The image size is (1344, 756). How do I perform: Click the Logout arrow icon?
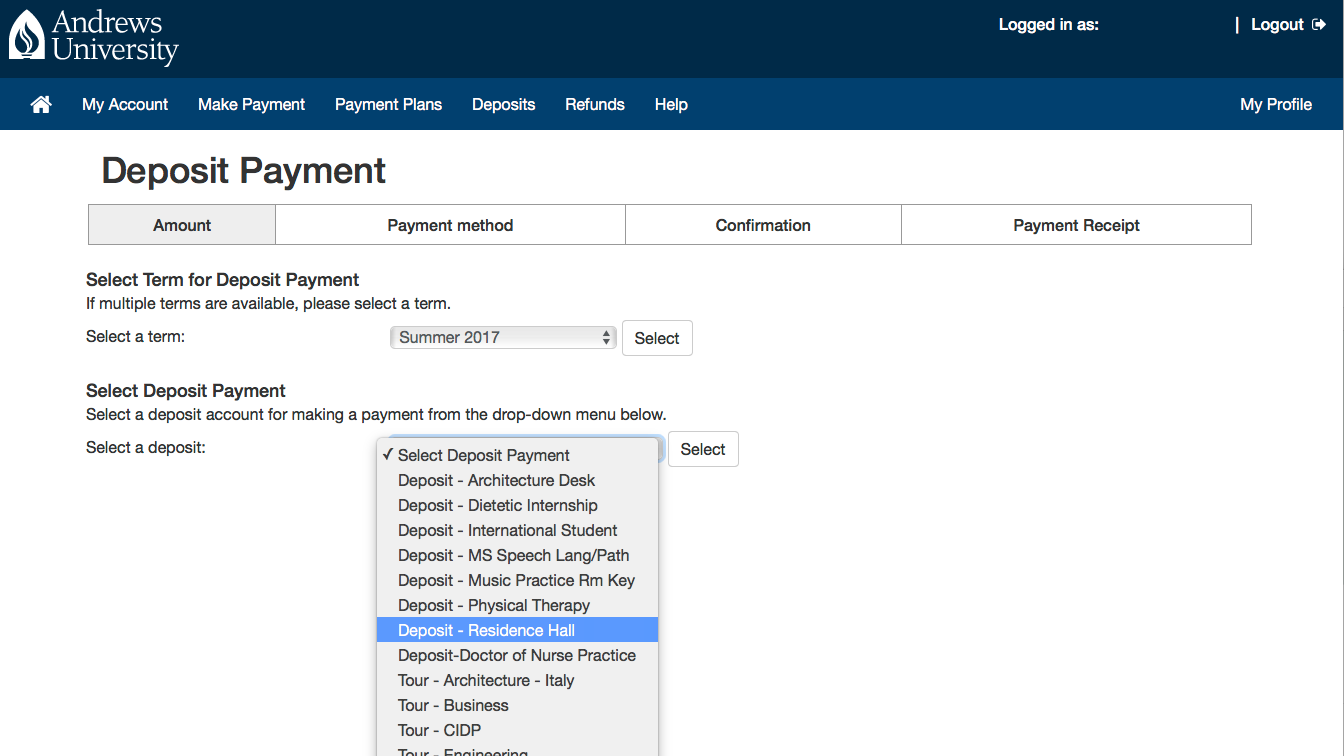[1319, 25]
